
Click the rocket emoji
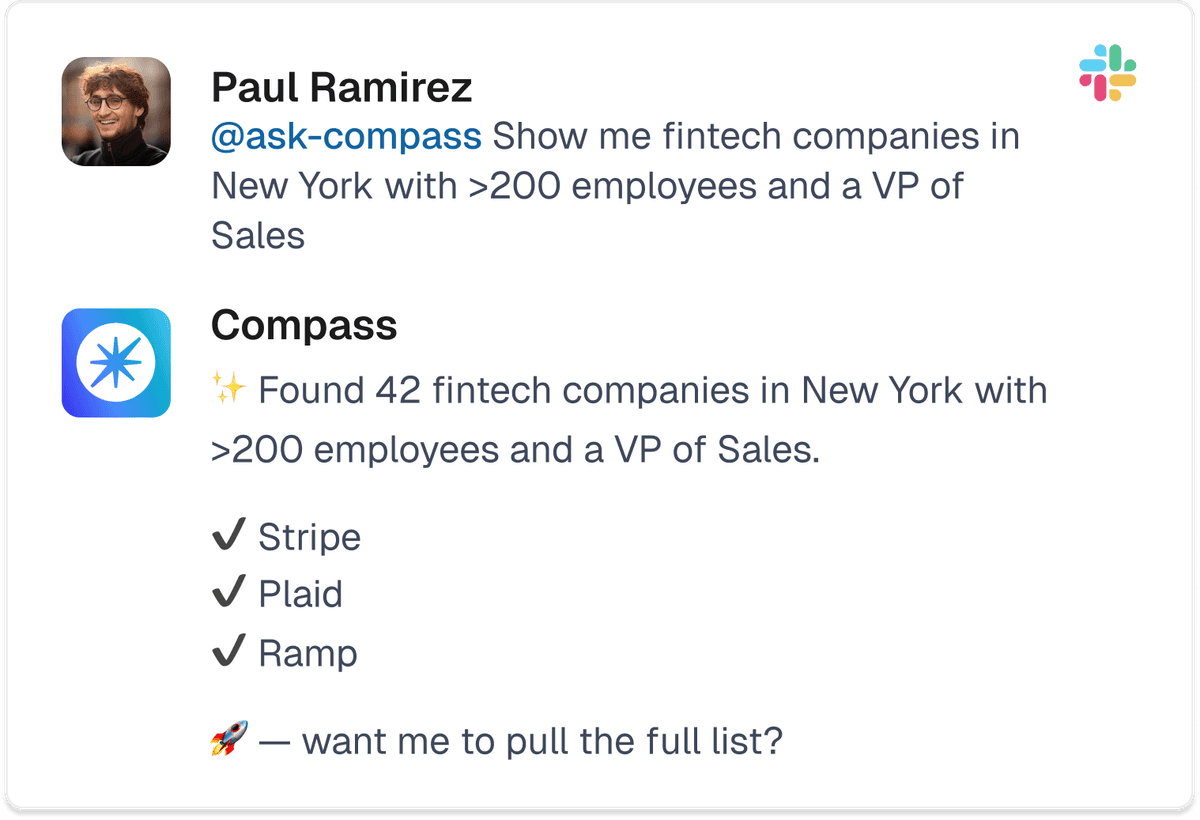[229, 742]
